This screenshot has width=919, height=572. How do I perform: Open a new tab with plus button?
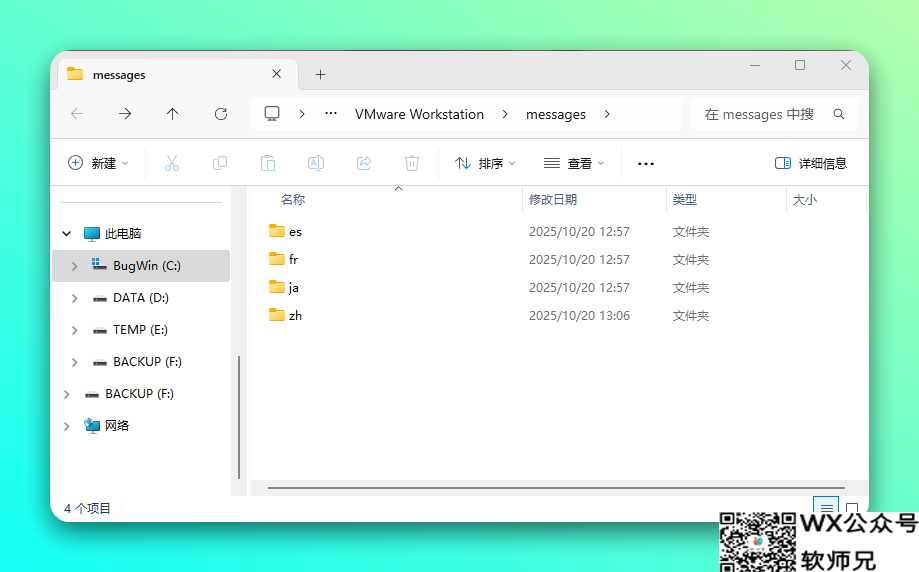320,74
